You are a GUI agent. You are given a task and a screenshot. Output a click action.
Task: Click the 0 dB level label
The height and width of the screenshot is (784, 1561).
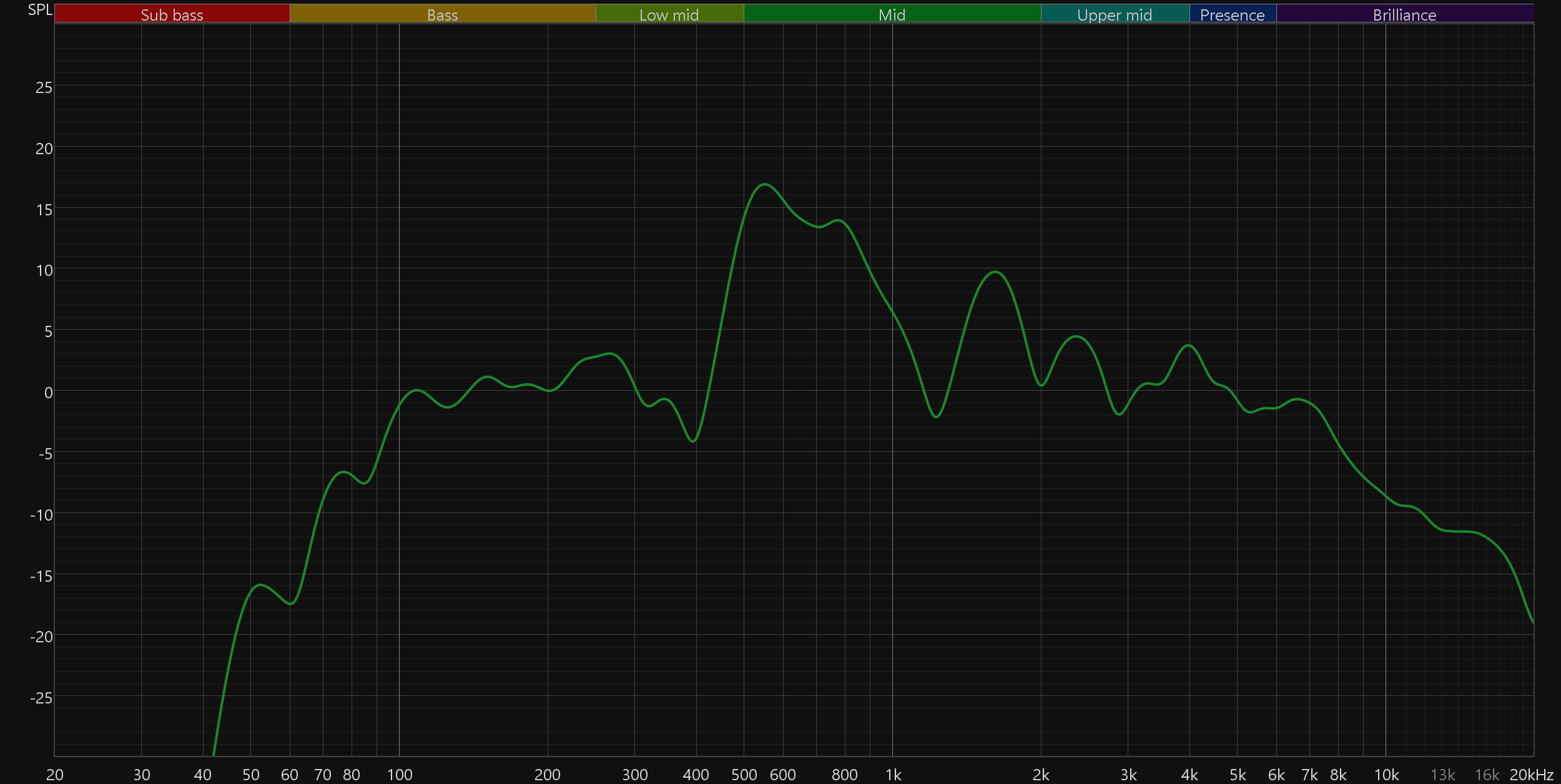click(48, 393)
